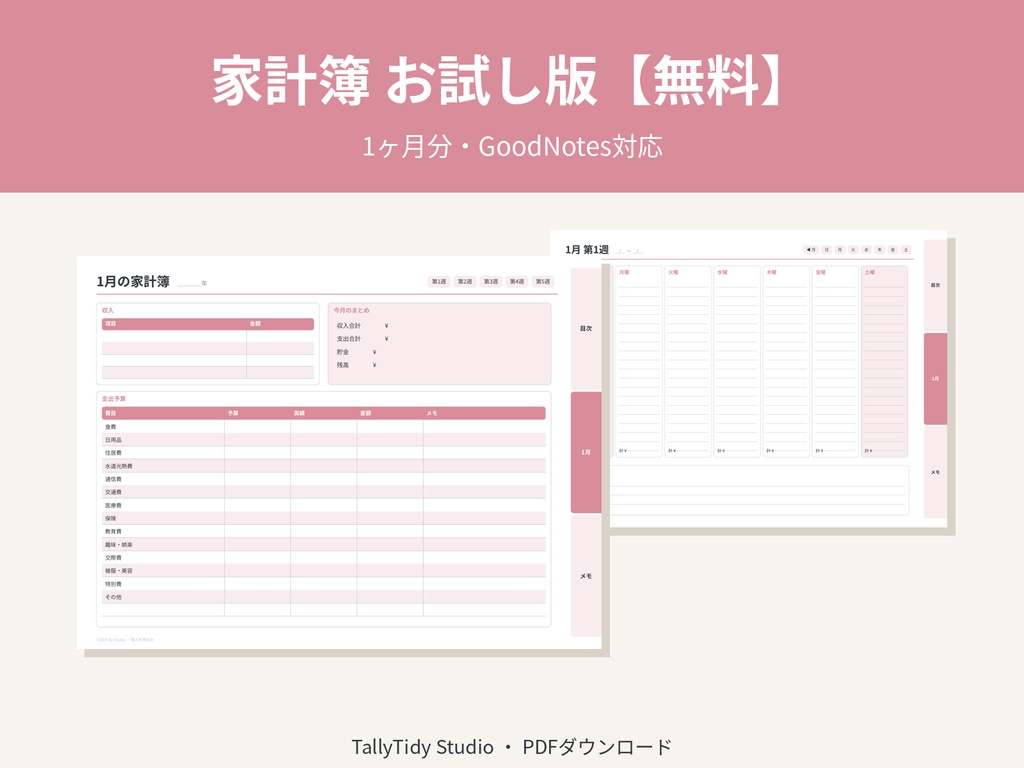Image resolution: width=1024 pixels, height=768 pixels.
Task: Click the 水道光熱費 row label
Action: 119,466
